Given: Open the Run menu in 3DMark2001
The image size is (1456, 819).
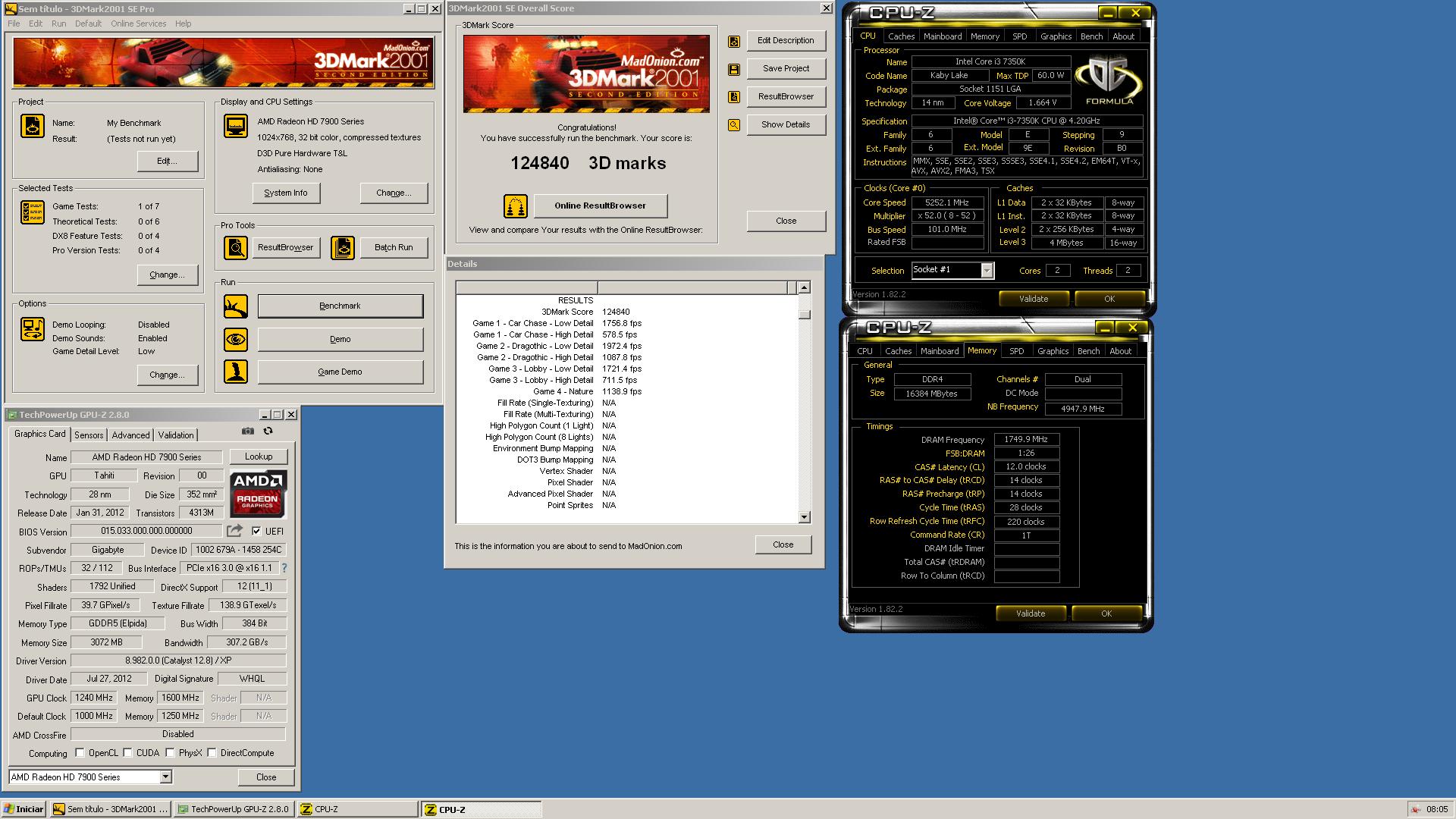Looking at the screenshot, I should click(58, 24).
